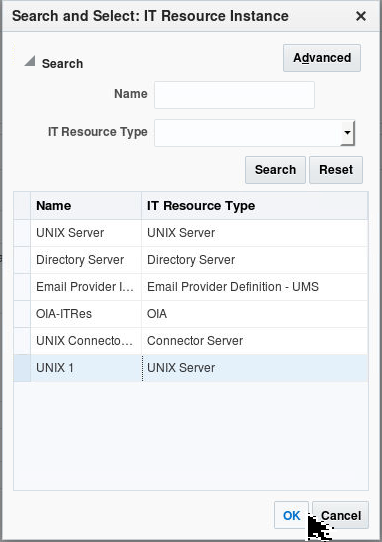Click Email Provider Definition - UMS type cell
Image resolution: width=382 pixels, height=542 pixels.
point(254,287)
